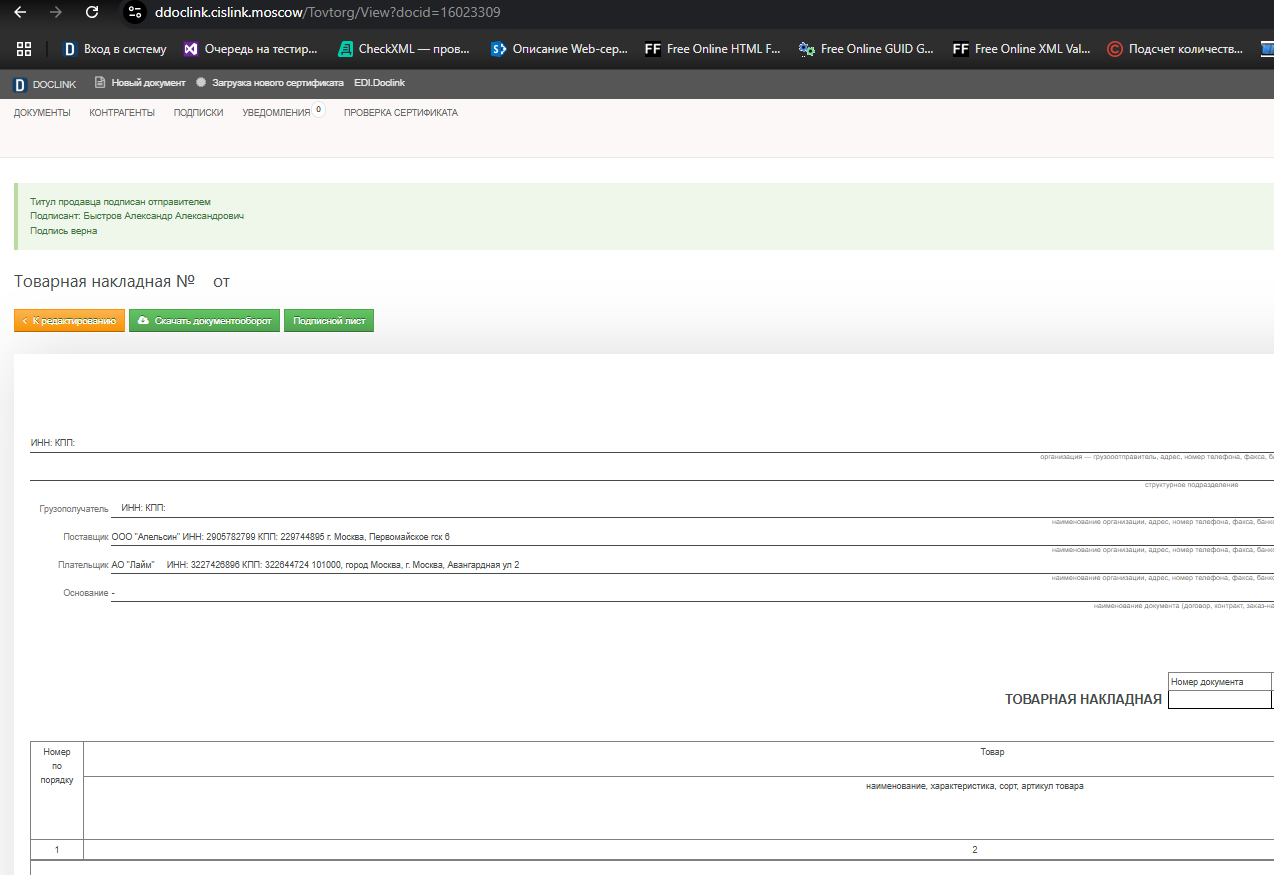The height and width of the screenshot is (875, 1274).
Task: Click 'Титул продавца подписан отправителем' text
Action: [120, 202]
